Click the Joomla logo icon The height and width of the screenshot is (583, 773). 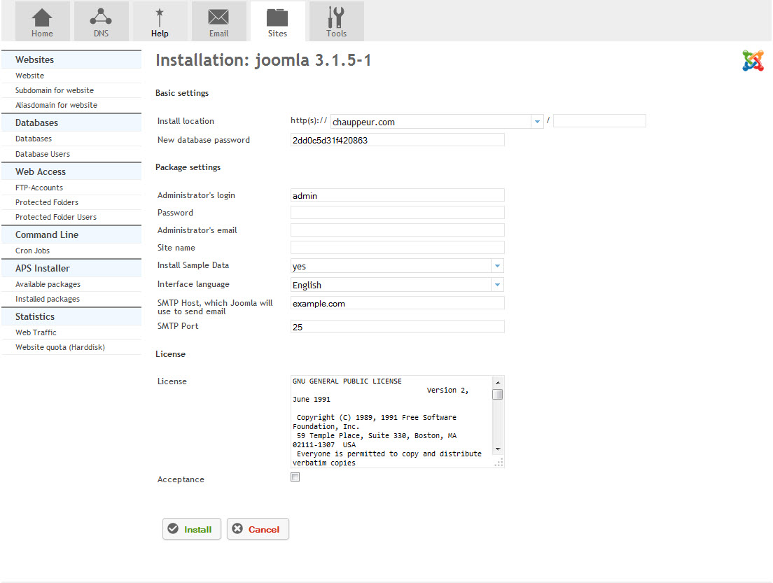[x=753, y=61]
